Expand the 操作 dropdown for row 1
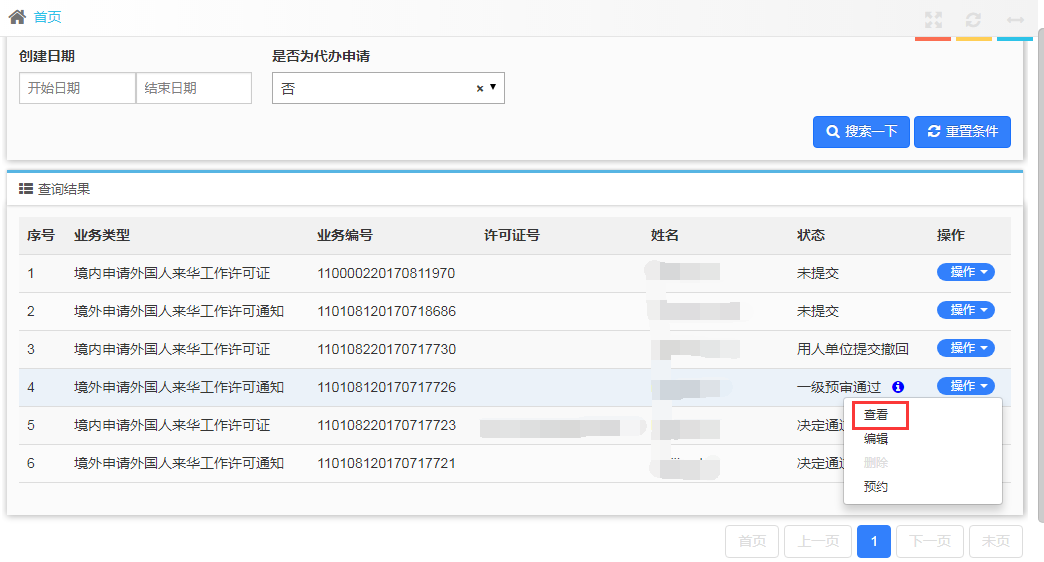This screenshot has height=562, width=1044. tap(965, 272)
